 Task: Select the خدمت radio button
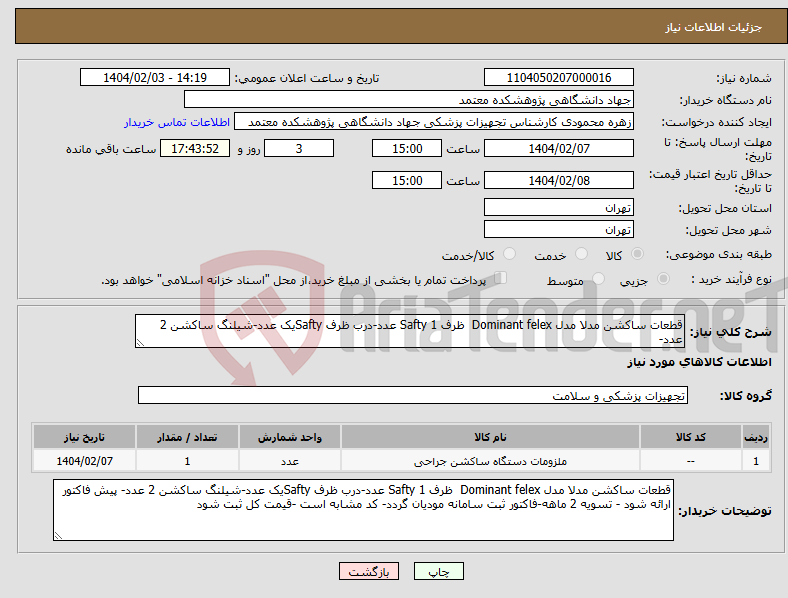click(x=581, y=254)
